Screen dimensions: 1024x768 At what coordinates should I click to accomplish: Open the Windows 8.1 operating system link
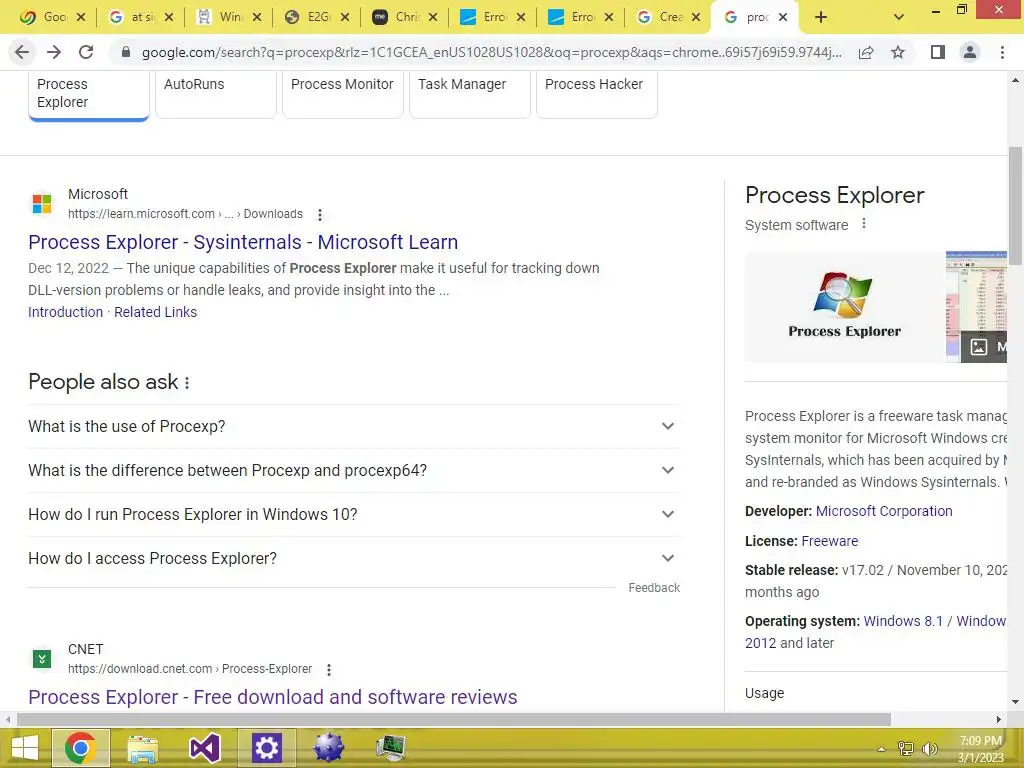point(903,621)
